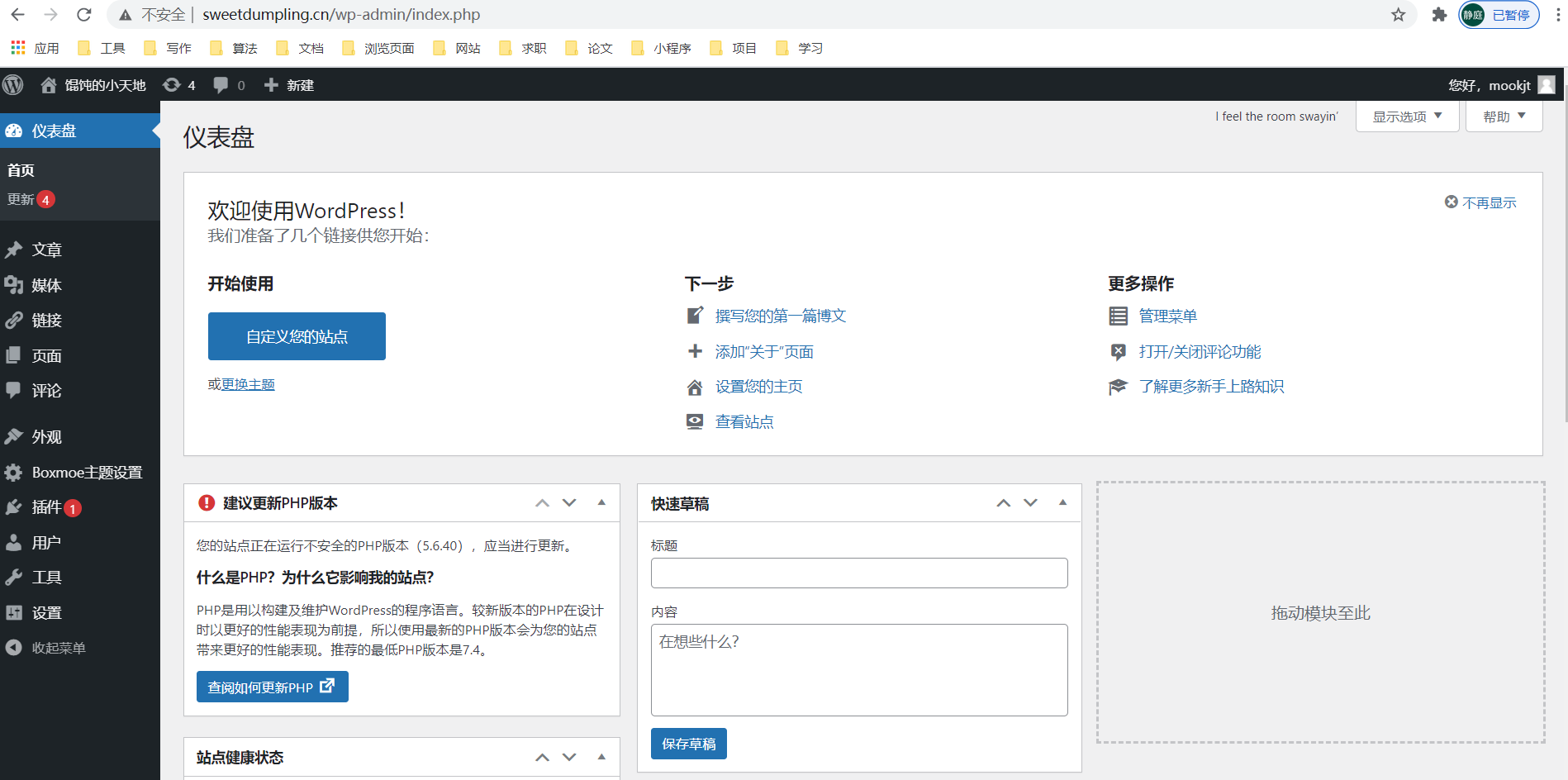Move PHP update widget down
1568x780 pixels.
[569, 502]
